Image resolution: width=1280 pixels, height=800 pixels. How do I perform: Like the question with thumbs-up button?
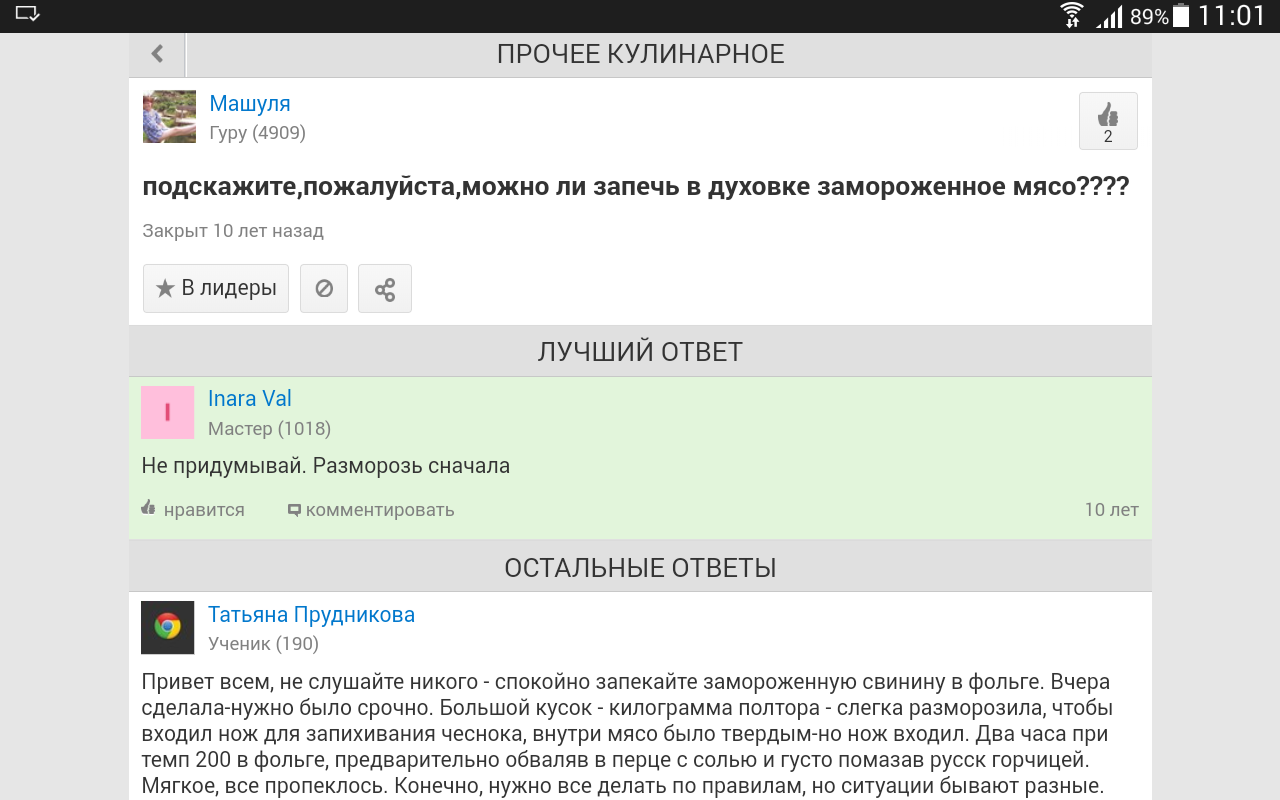[x=1107, y=121]
